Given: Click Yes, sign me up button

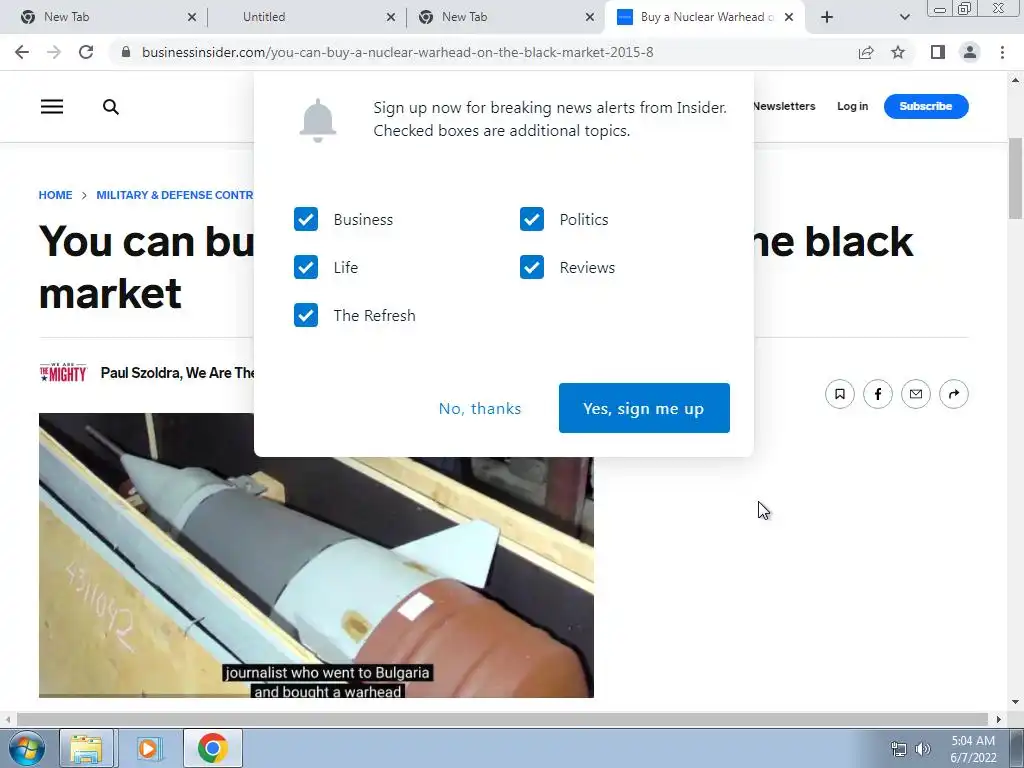Looking at the screenshot, I should click(644, 408).
